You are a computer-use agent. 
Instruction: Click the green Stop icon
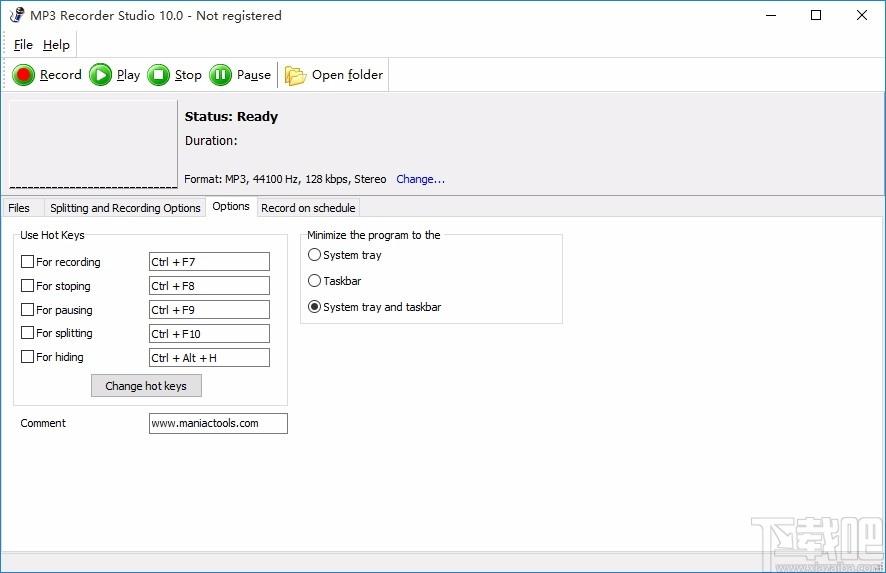(159, 75)
